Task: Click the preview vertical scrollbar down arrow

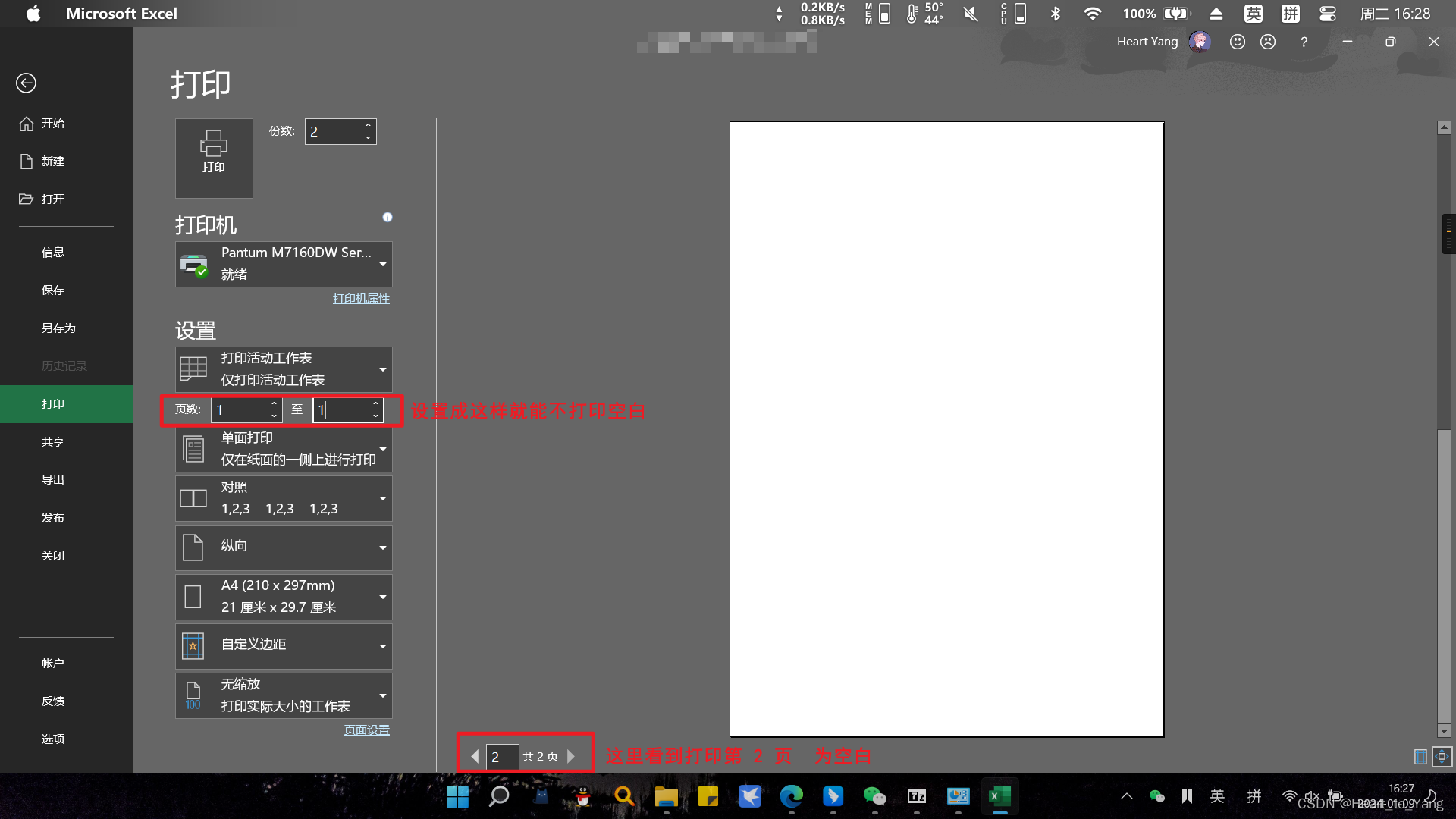Action: tap(1444, 731)
